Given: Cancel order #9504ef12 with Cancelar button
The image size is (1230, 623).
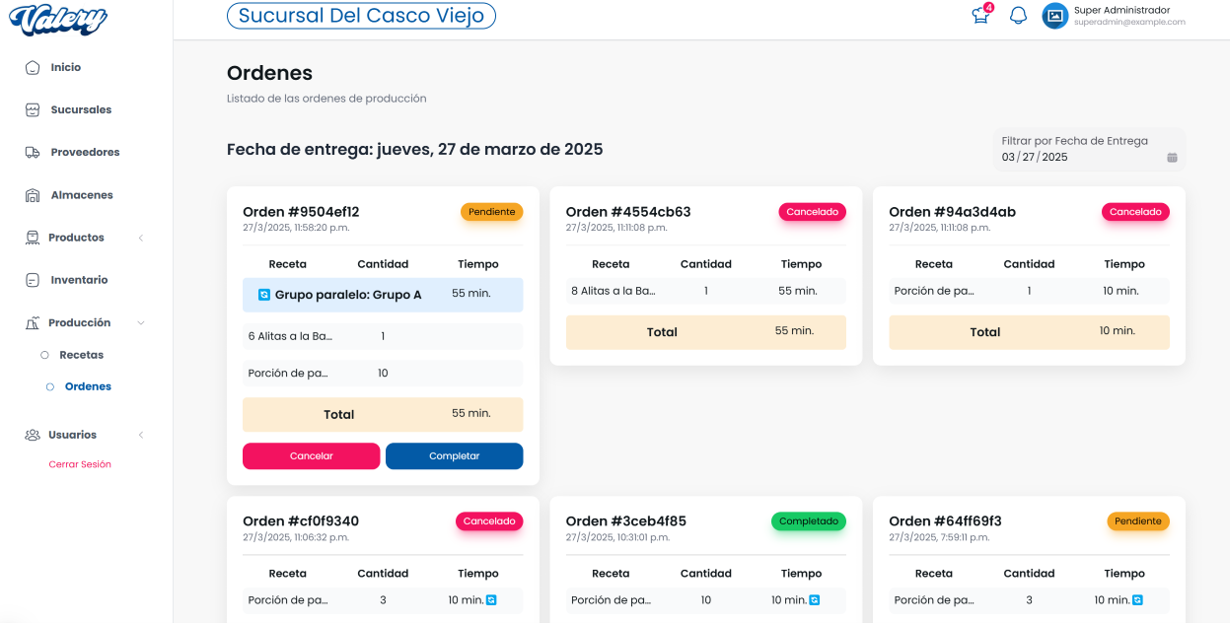Looking at the screenshot, I should pyautogui.click(x=311, y=456).
